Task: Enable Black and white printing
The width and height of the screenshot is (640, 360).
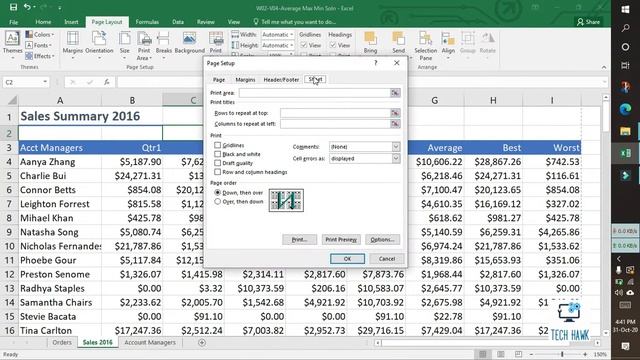Action: pos(218,154)
